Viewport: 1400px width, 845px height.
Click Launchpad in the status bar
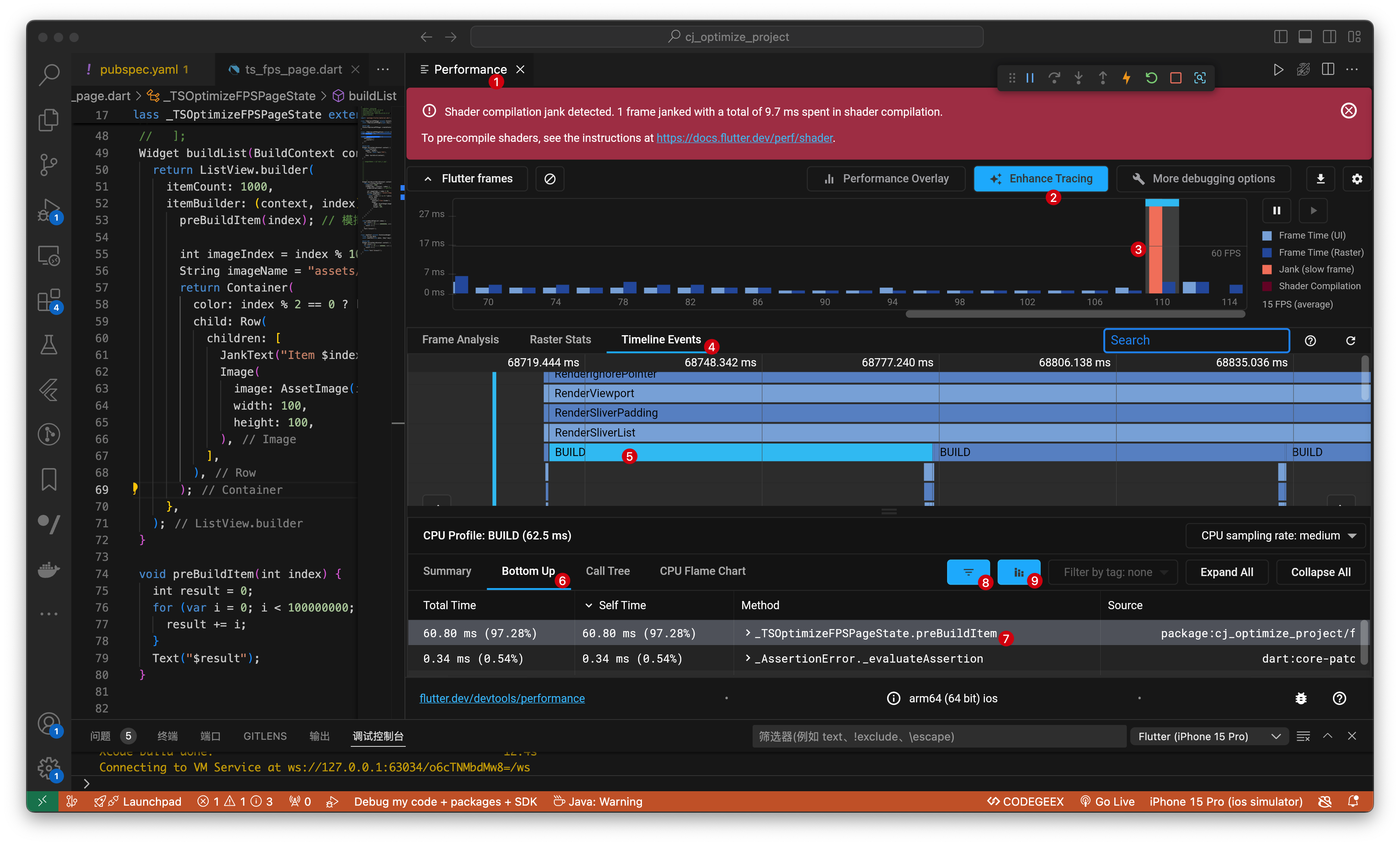pos(138,801)
